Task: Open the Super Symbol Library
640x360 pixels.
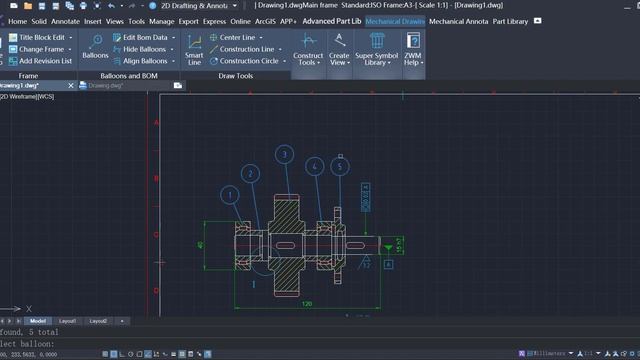Action: point(377,49)
